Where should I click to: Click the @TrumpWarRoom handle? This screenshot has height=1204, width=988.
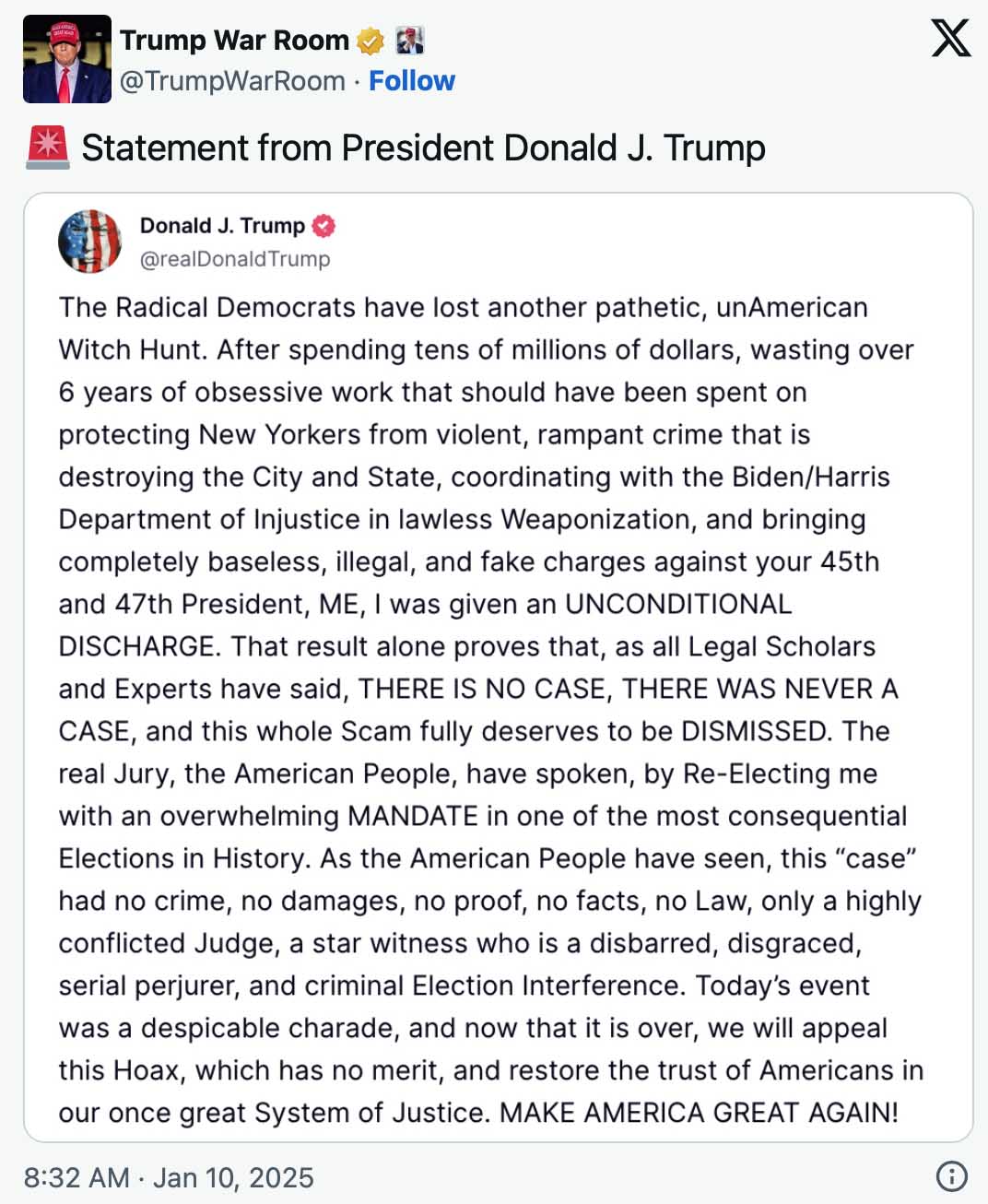[x=232, y=81]
